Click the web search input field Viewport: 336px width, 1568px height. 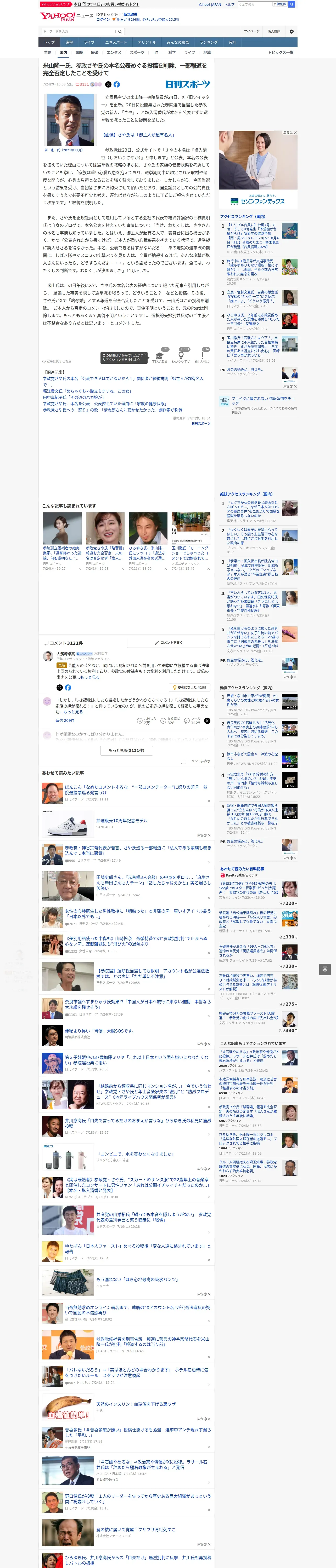255,4
